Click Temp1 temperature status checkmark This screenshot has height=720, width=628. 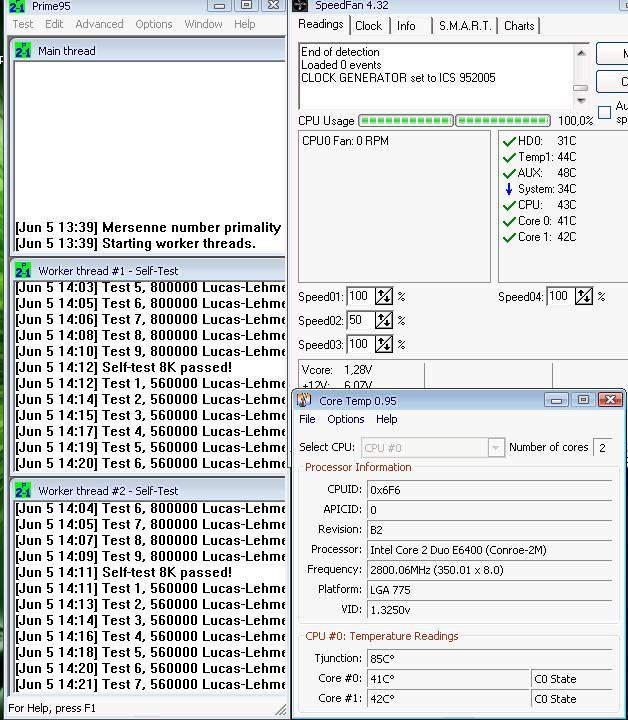click(509, 157)
